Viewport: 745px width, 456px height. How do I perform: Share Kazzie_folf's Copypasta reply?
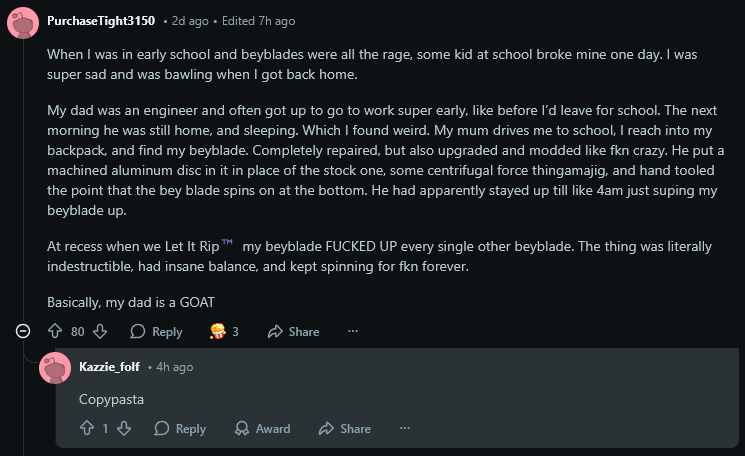(344, 428)
